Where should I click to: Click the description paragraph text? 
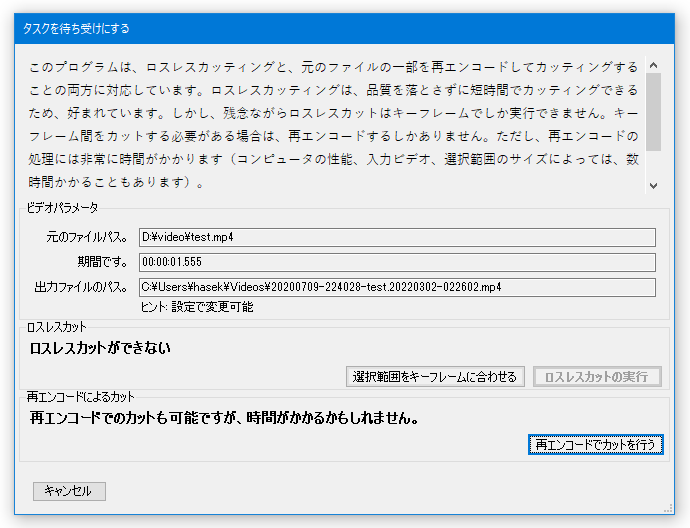tap(334, 125)
